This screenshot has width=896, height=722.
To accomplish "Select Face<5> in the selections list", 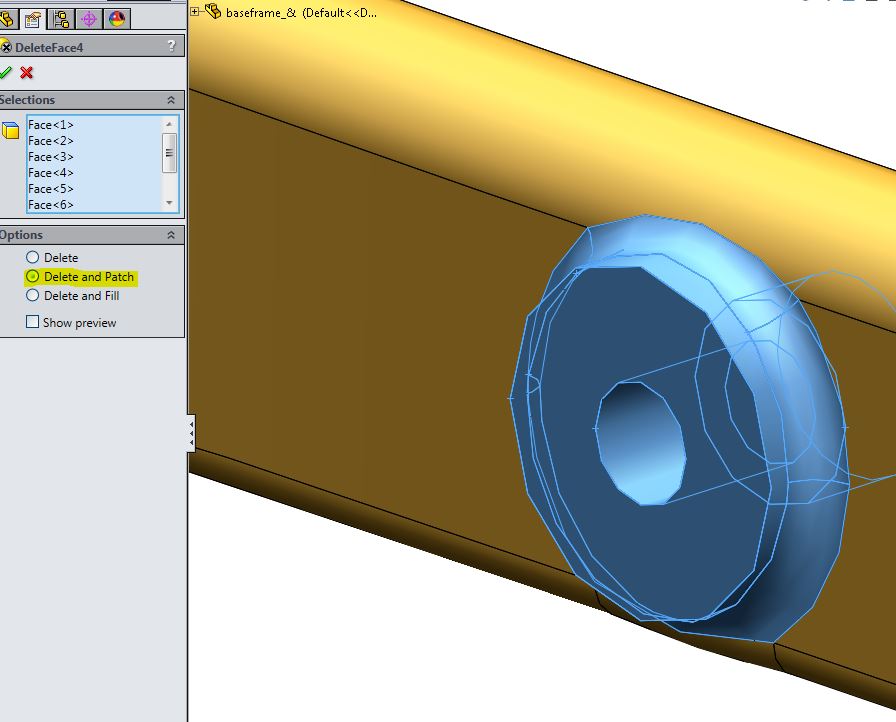I will click(x=51, y=188).
